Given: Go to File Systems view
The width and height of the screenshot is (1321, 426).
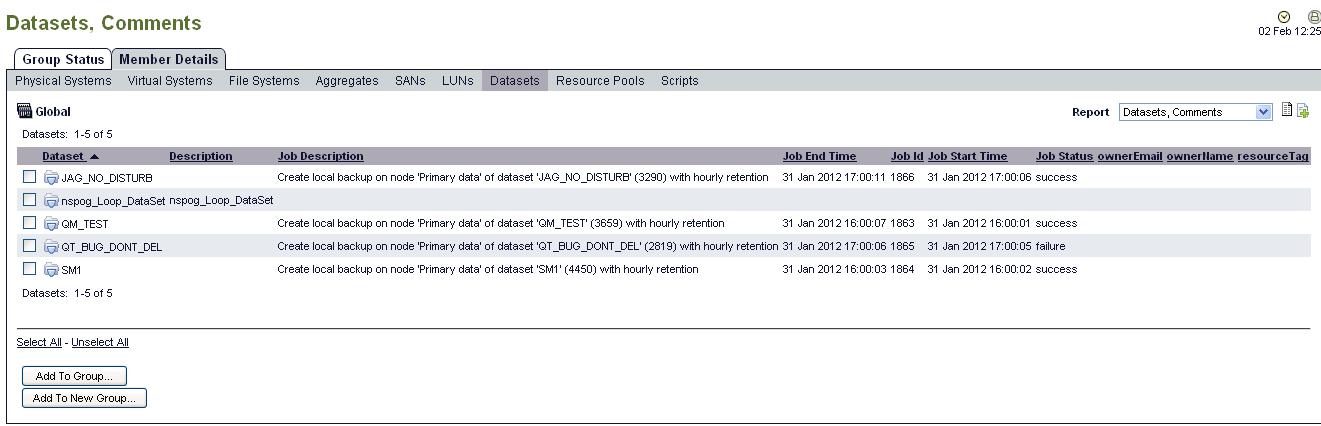Looking at the screenshot, I should tap(264, 81).
